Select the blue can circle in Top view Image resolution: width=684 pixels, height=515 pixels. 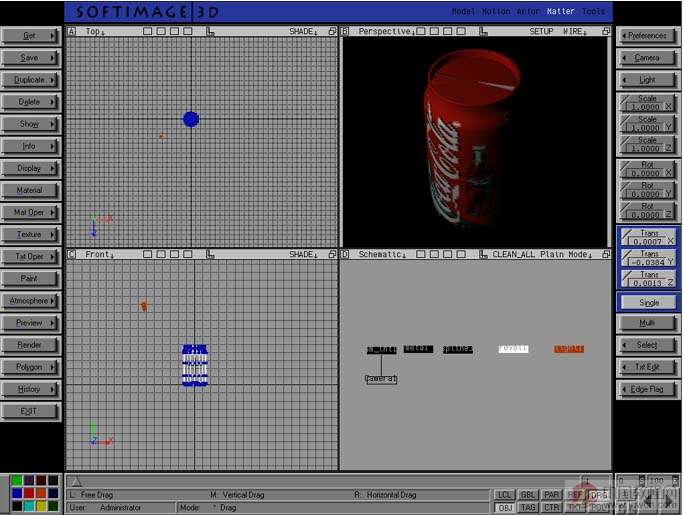click(191, 119)
